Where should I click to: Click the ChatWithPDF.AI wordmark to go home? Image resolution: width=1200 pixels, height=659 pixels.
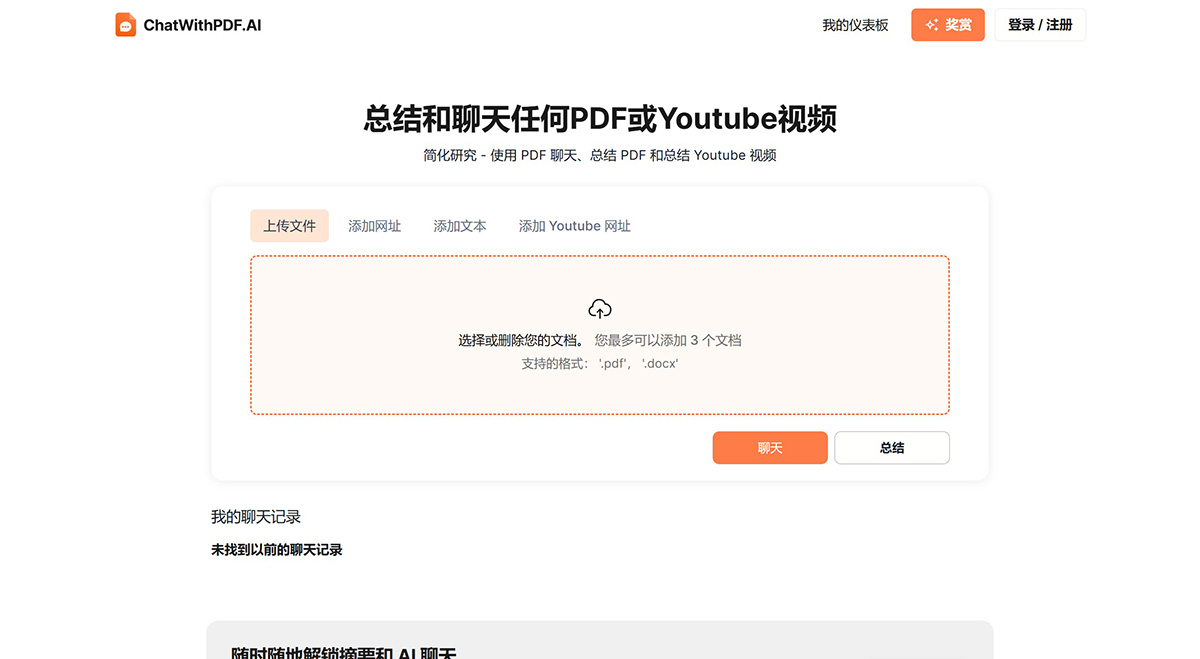[200, 24]
